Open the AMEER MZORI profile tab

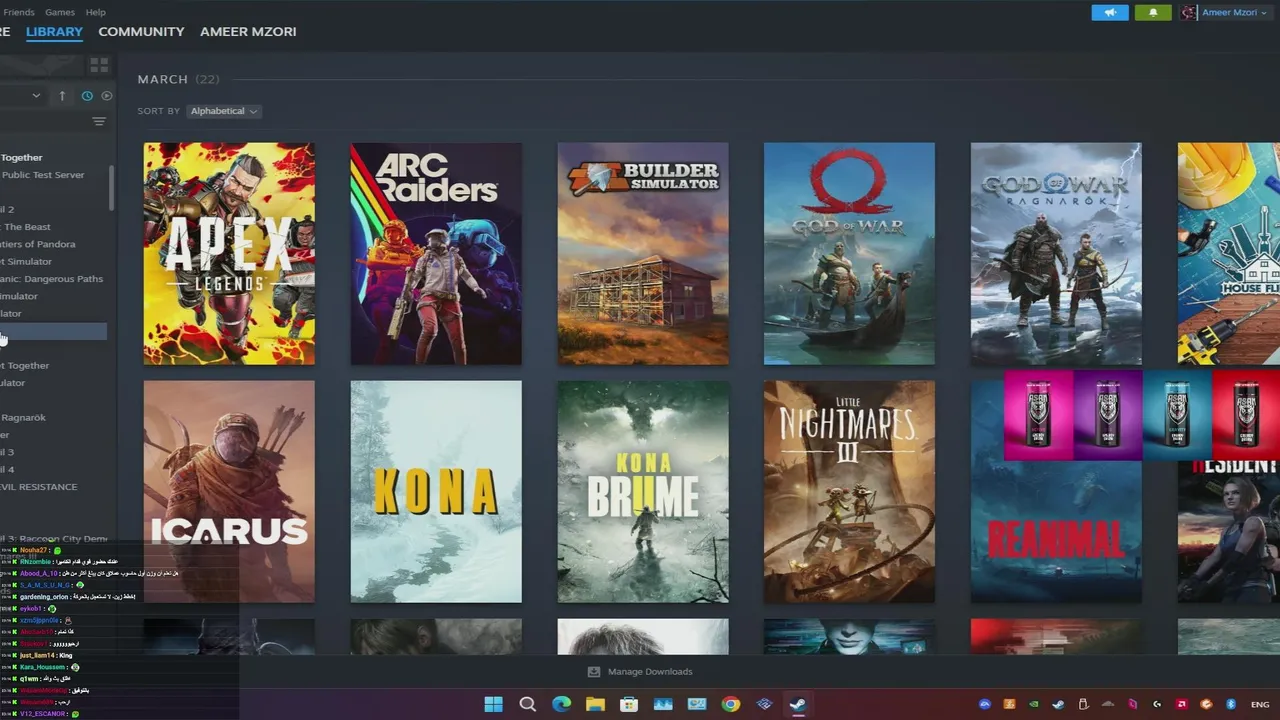click(x=248, y=32)
